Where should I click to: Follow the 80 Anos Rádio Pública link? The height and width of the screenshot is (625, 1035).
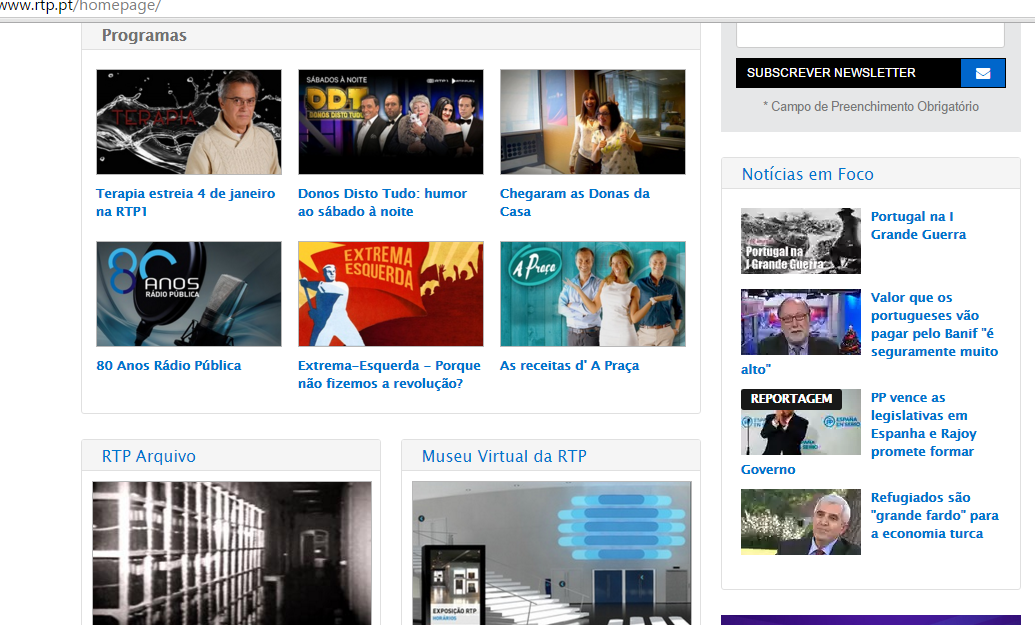pyautogui.click(x=169, y=365)
